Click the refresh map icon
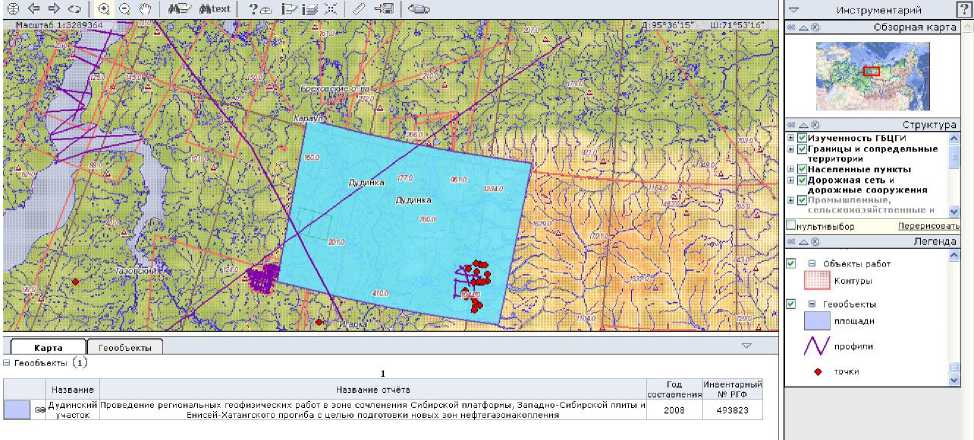Image resolution: width=974 pixels, height=440 pixels. [x=74, y=9]
